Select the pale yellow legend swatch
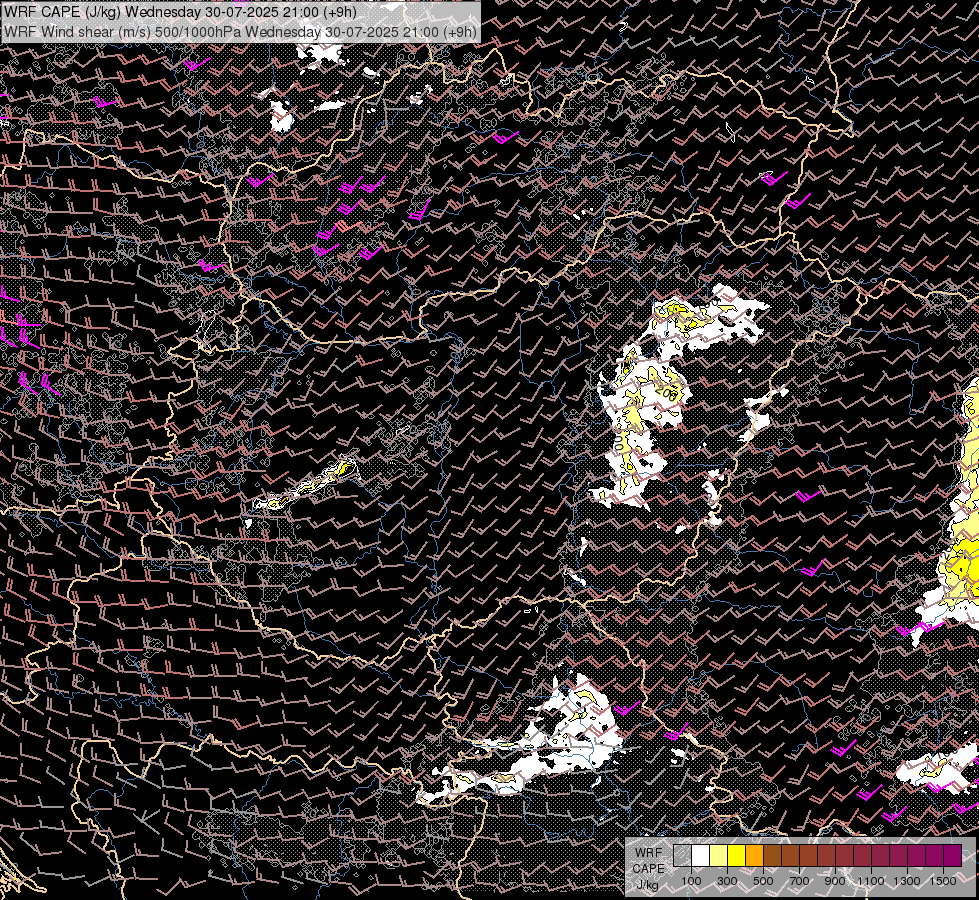Screen dimensions: 979x900 click(719, 856)
